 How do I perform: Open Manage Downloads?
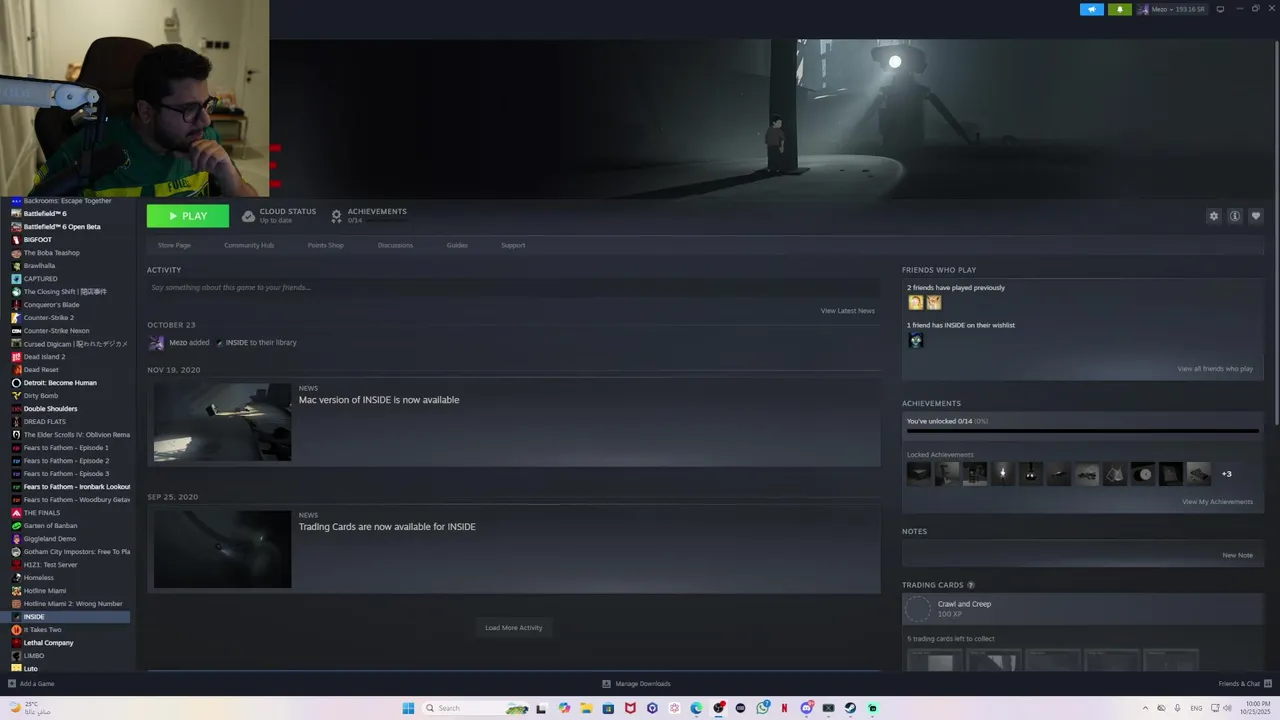[636, 684]
